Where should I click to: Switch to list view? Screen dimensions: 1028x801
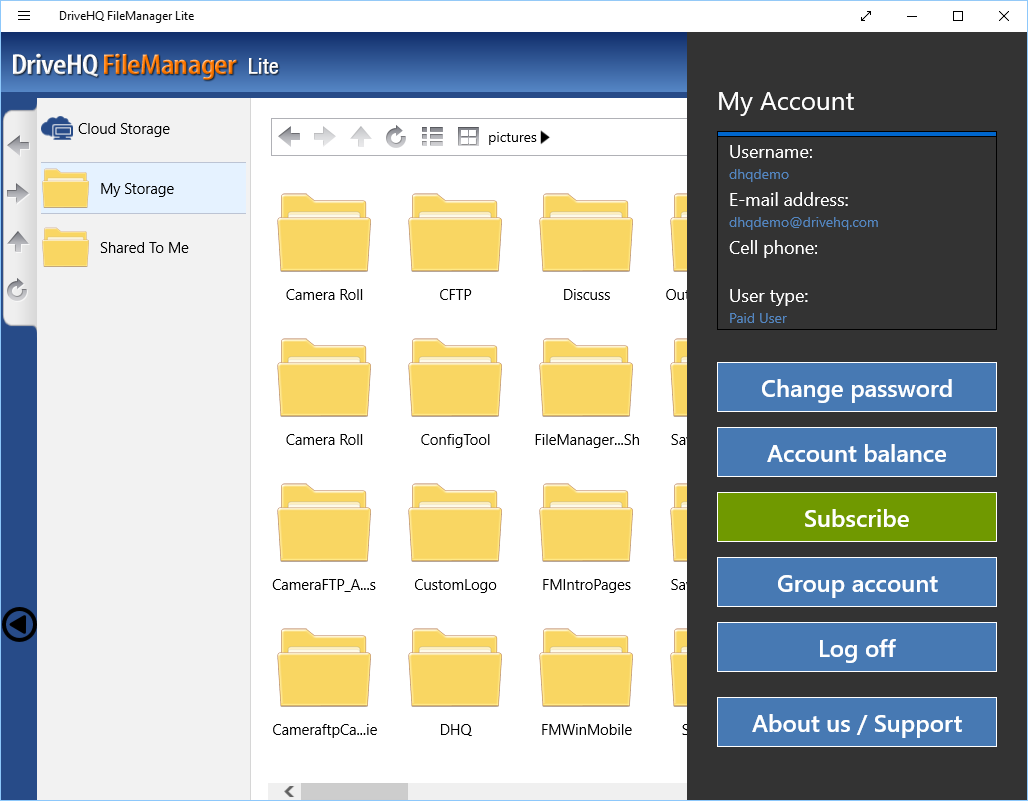(x=432, y=136)
